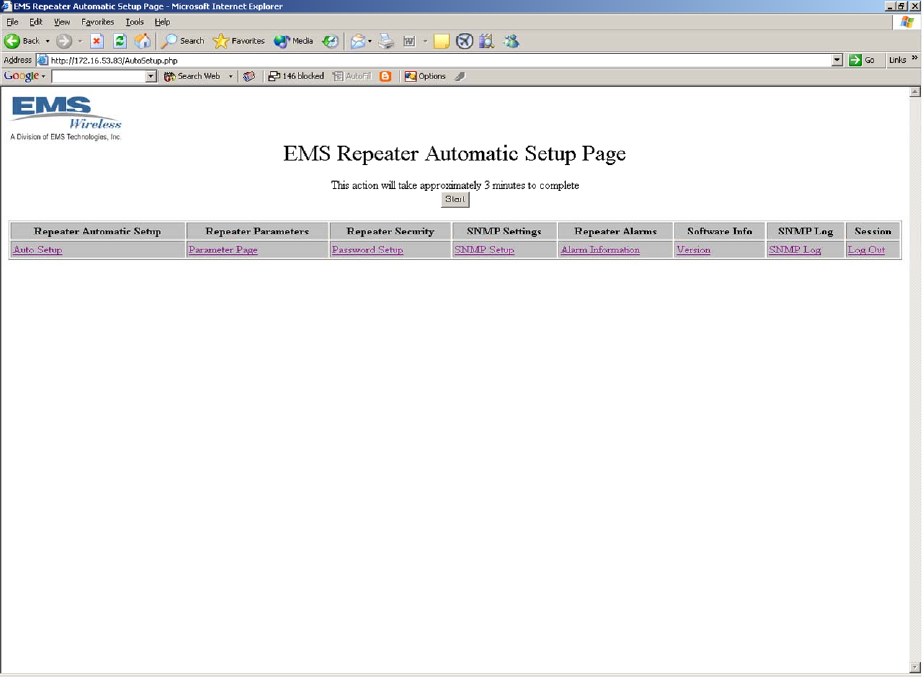Click the AutoFill toolbar button
Screen dimensions: 922x677
pyautogui.click(x=352, y=76)
